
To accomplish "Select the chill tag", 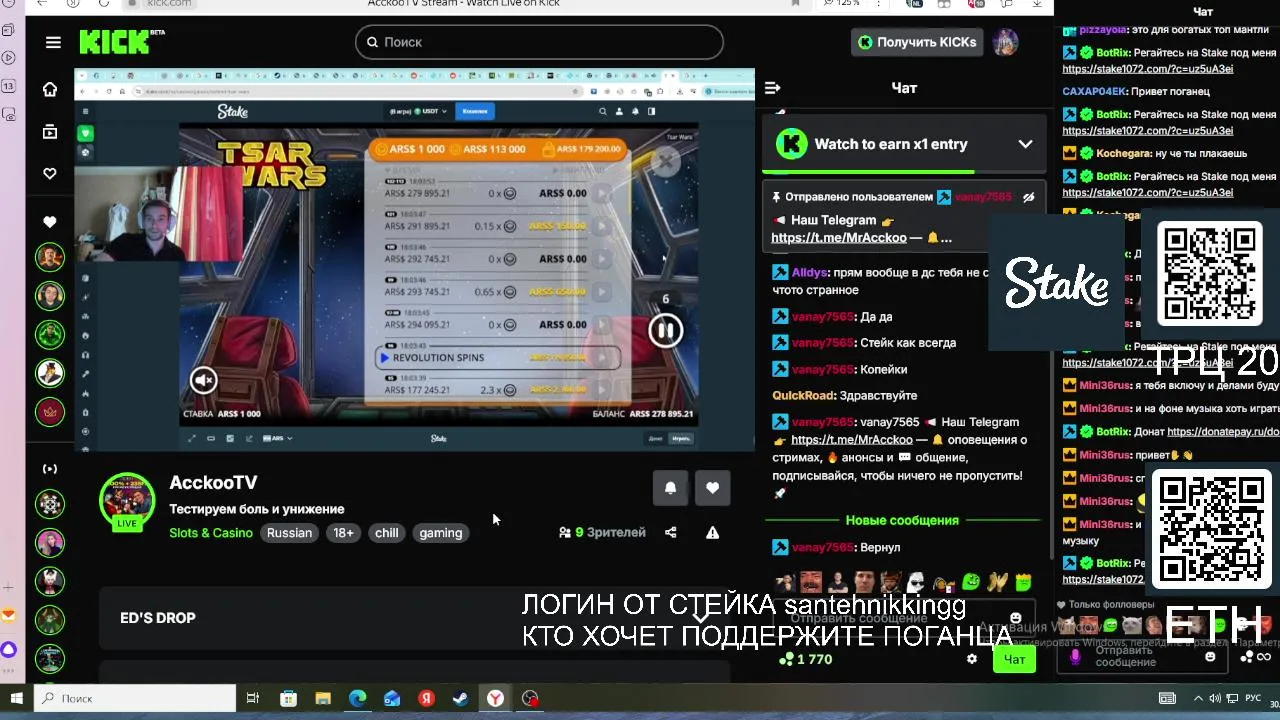I will [x=387, y=533].
